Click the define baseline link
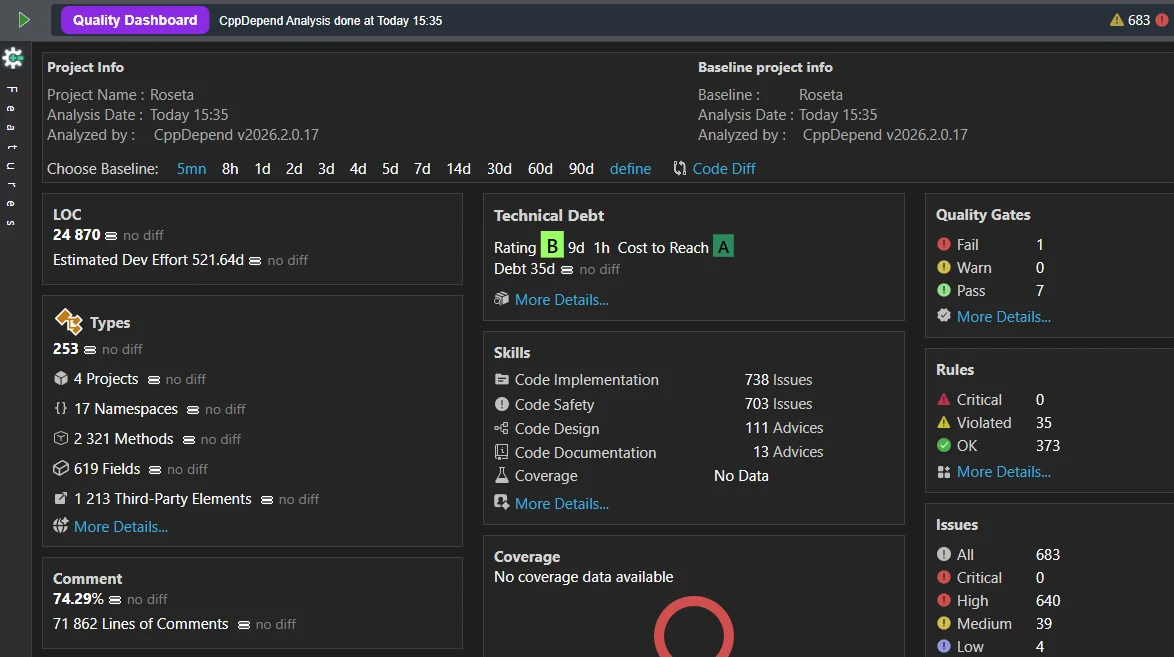1174x657 pixels. point(630,169)
